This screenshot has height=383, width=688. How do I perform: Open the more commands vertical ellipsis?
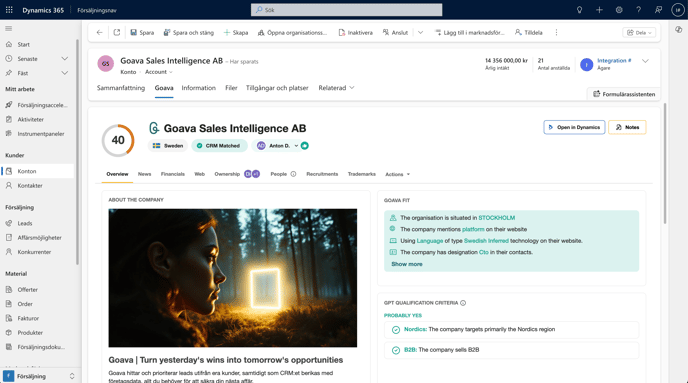(x=556, y=32)
